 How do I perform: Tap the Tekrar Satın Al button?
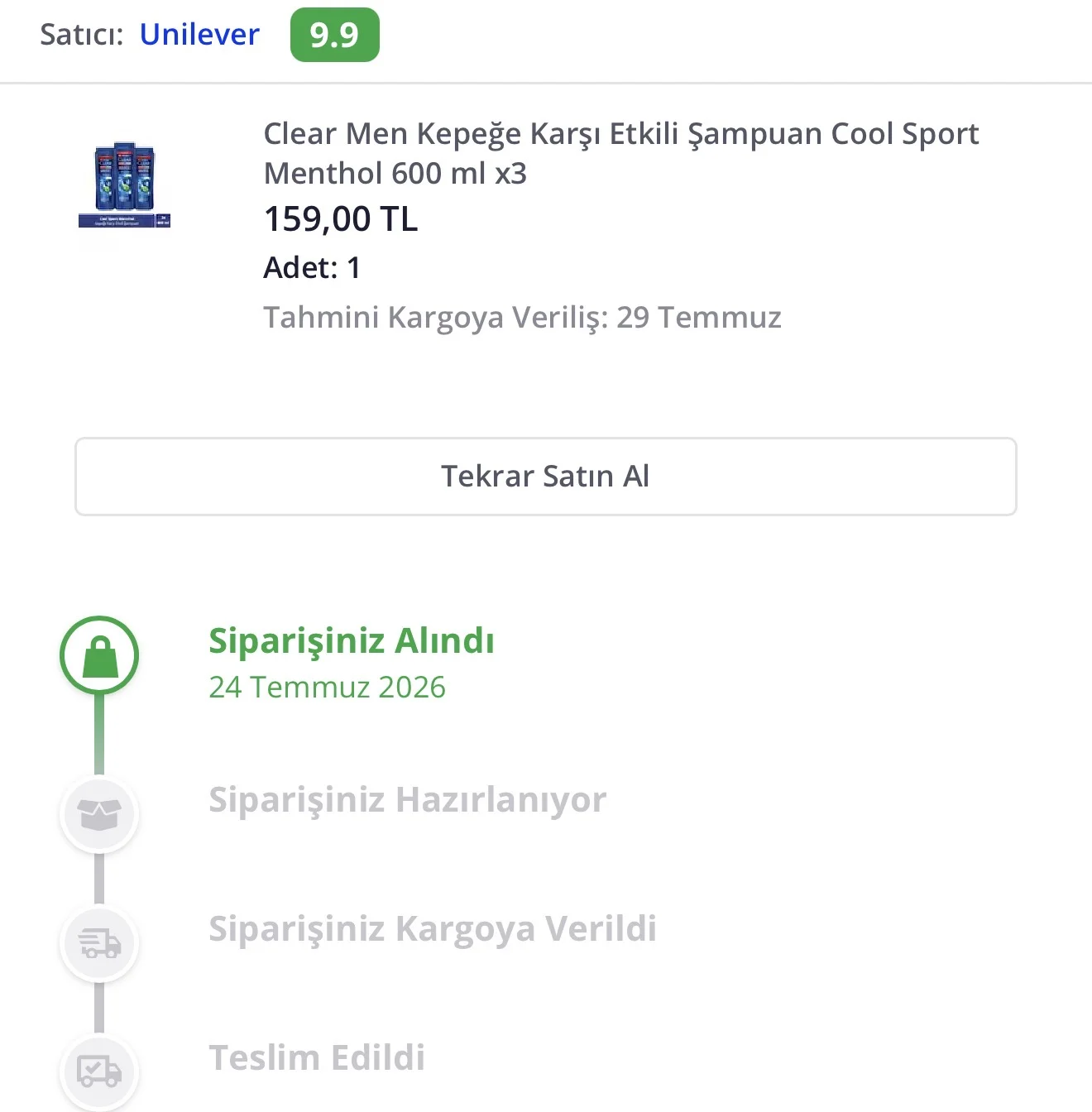coord(546,477)
